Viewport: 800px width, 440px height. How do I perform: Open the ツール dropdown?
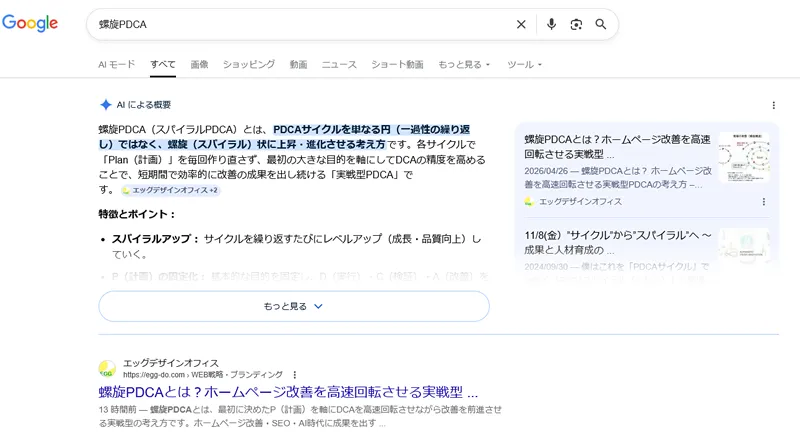point(524,64)
